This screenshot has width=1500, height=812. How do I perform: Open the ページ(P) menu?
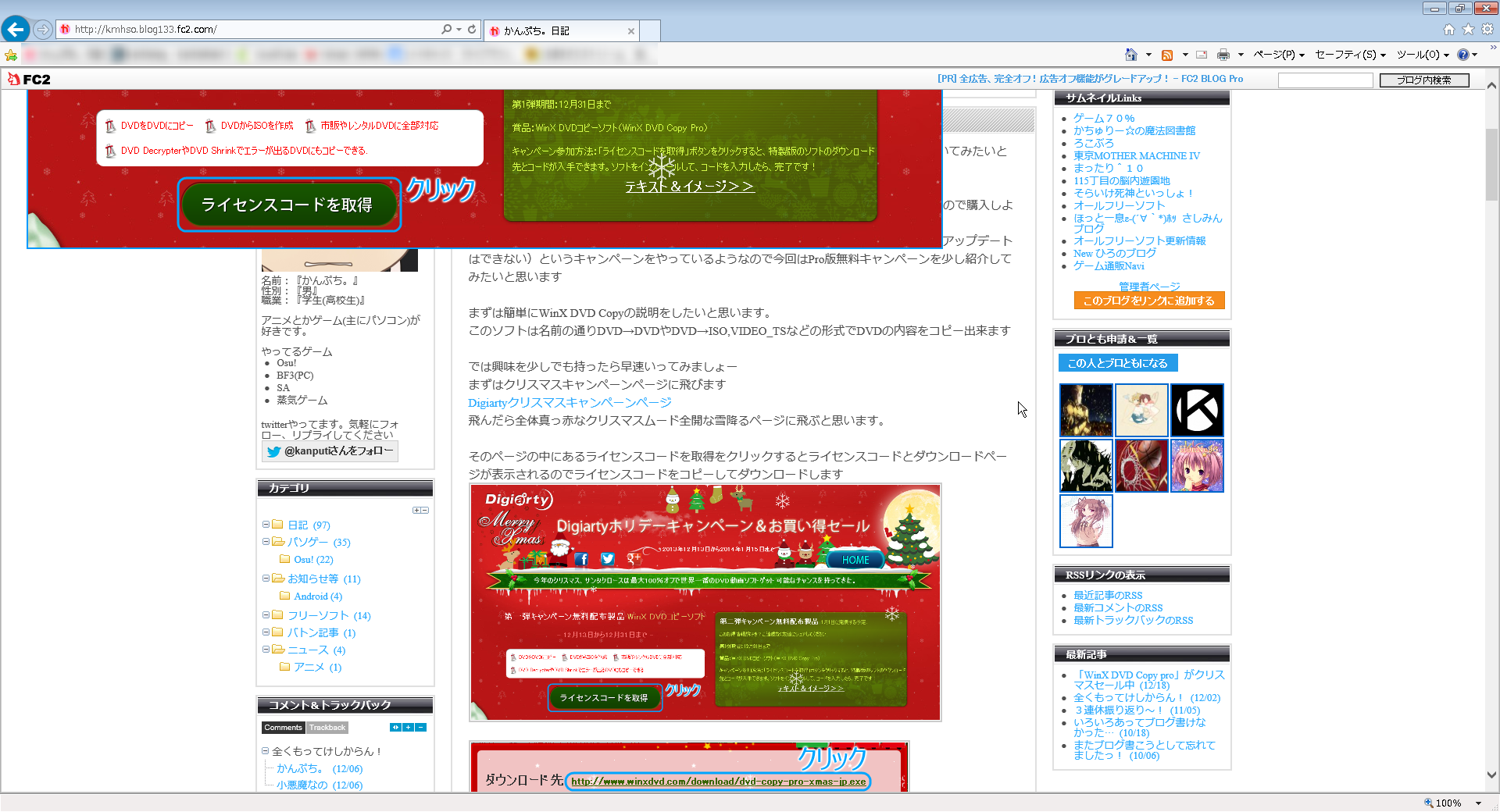coord(1279,55)
